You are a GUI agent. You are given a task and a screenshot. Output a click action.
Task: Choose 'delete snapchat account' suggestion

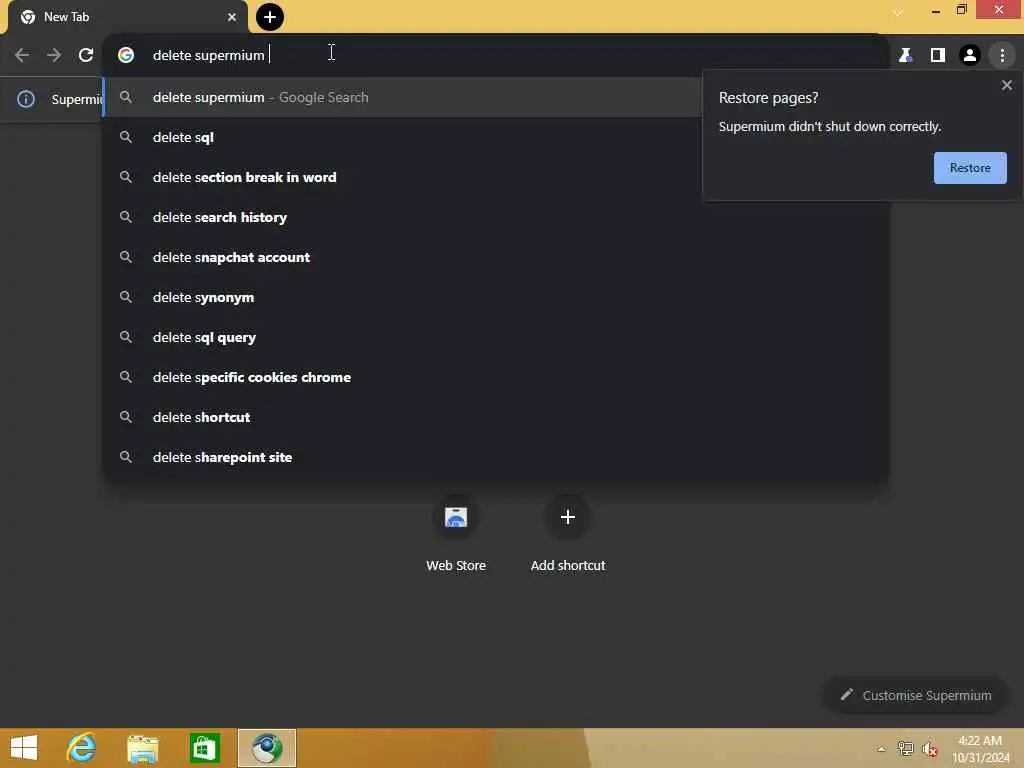(x=496, y=257)
